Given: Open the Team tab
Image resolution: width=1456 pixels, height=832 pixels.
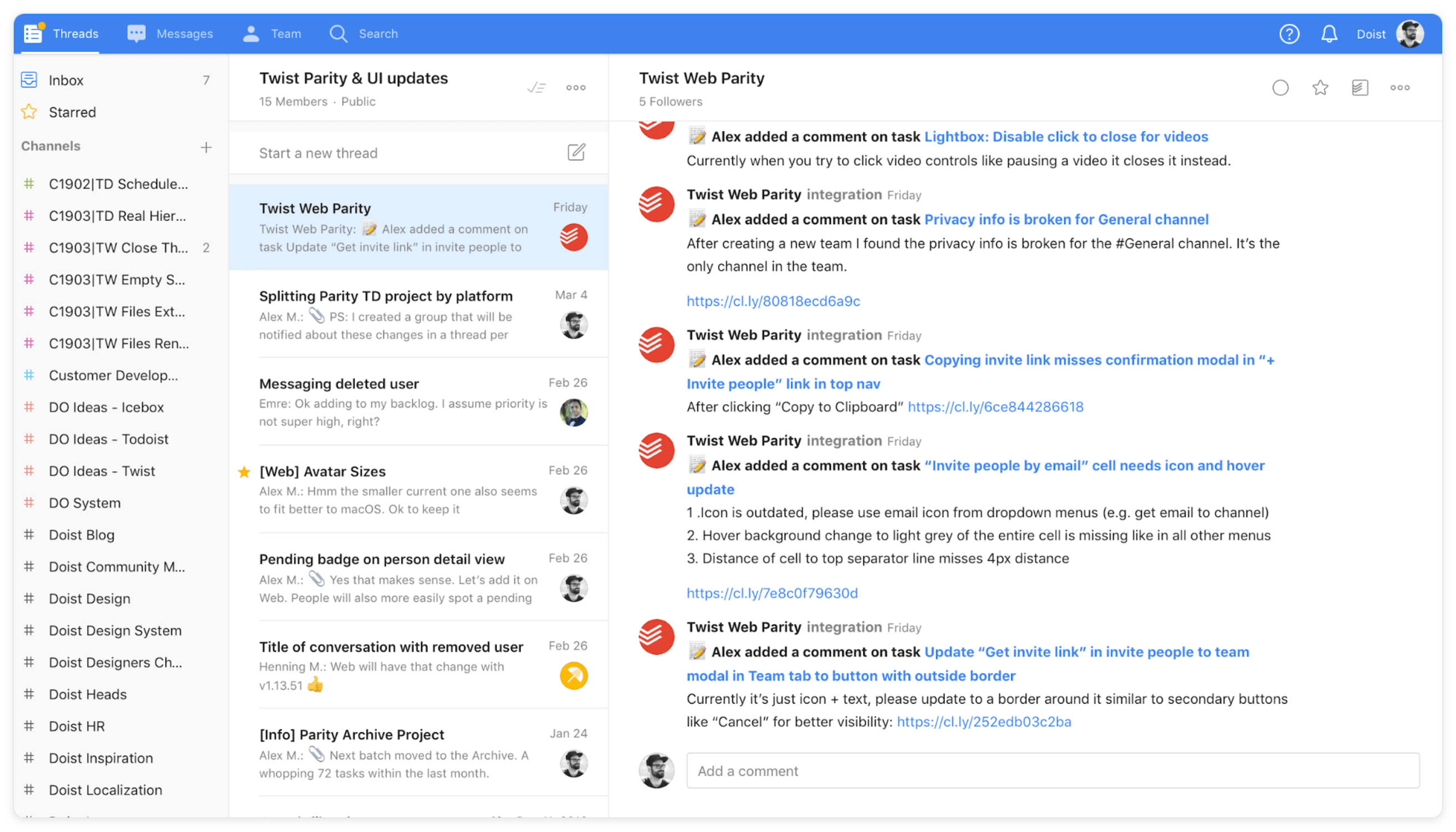Looking at the screenshot, I should (272, 34).
